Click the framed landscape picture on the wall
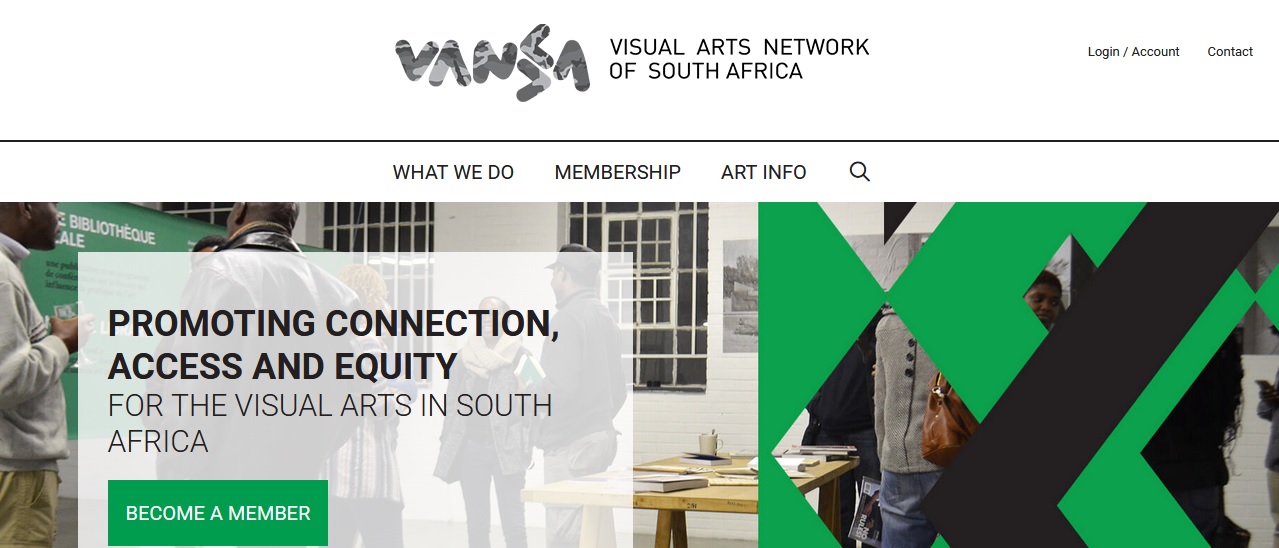1279x548 pixels. pos(740,295)
